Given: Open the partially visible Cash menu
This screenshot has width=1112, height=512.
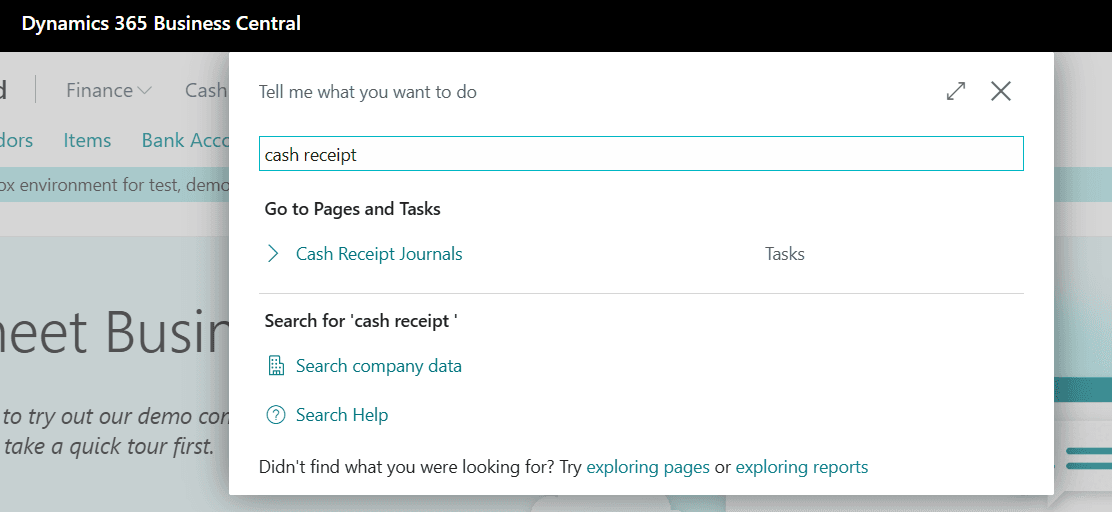Looking at the screenshot, I should point(206,90).
